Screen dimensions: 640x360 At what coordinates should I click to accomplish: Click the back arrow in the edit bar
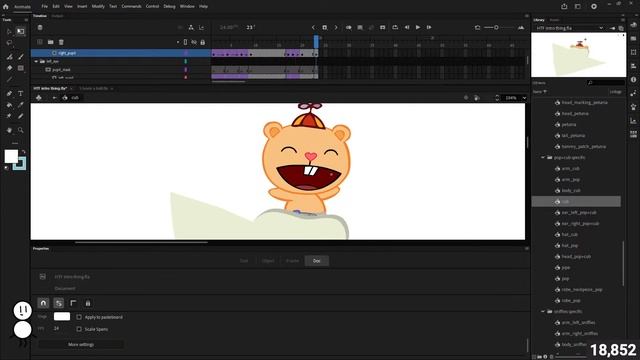click(x=54, y=98)
